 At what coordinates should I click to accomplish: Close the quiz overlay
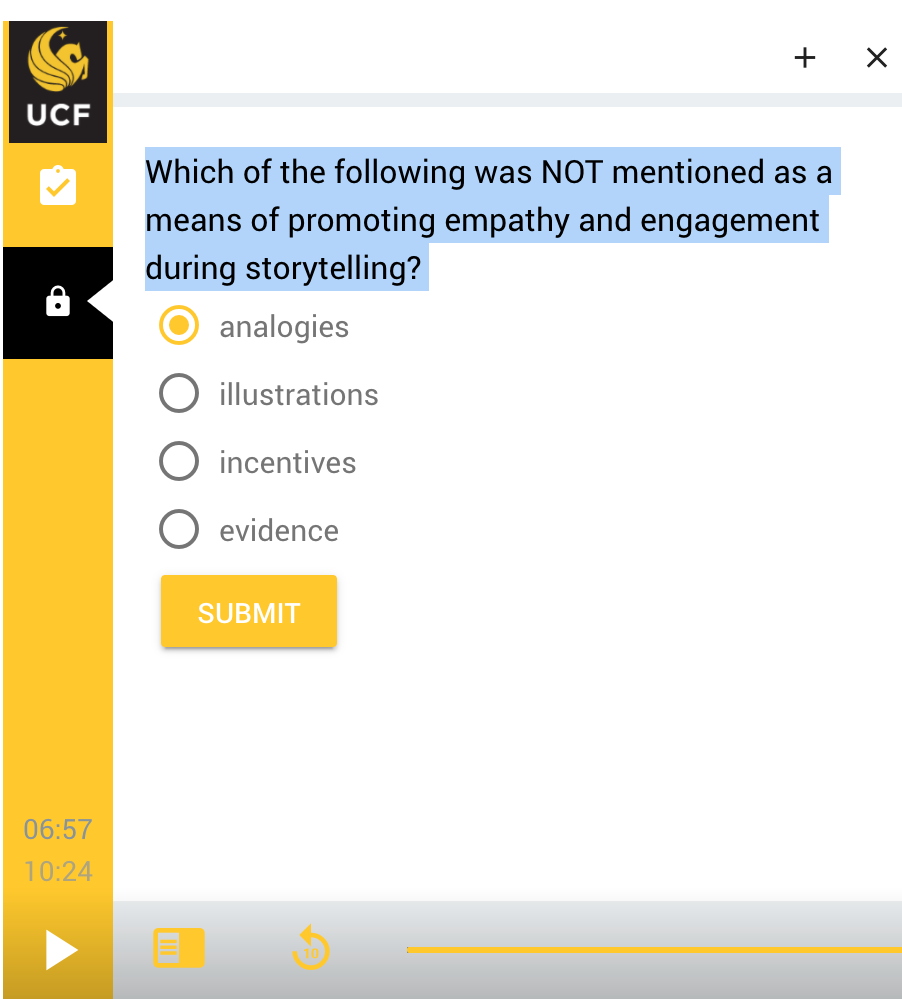876,58
